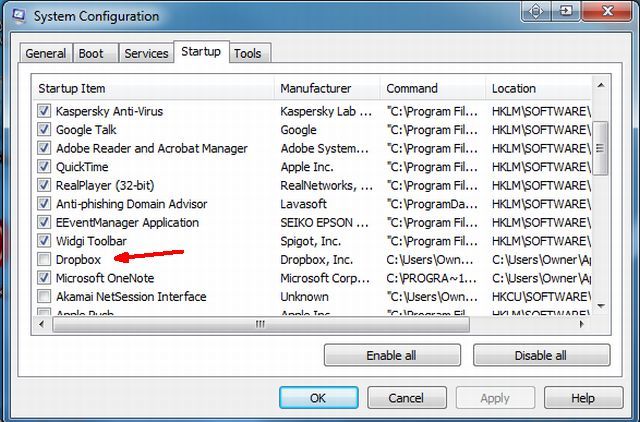Go to the Services tab
Screen dimensions: 640x422
pos(146,53)
